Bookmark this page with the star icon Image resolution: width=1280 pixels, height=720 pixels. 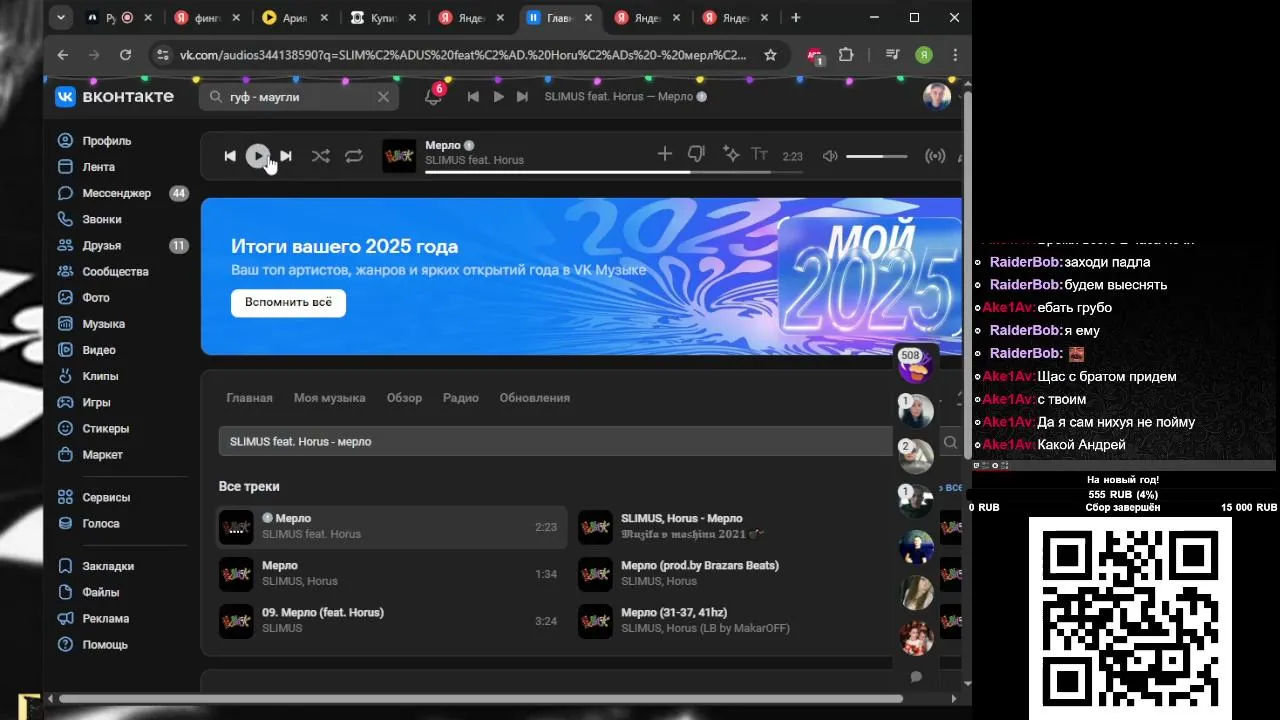(770, 55)
